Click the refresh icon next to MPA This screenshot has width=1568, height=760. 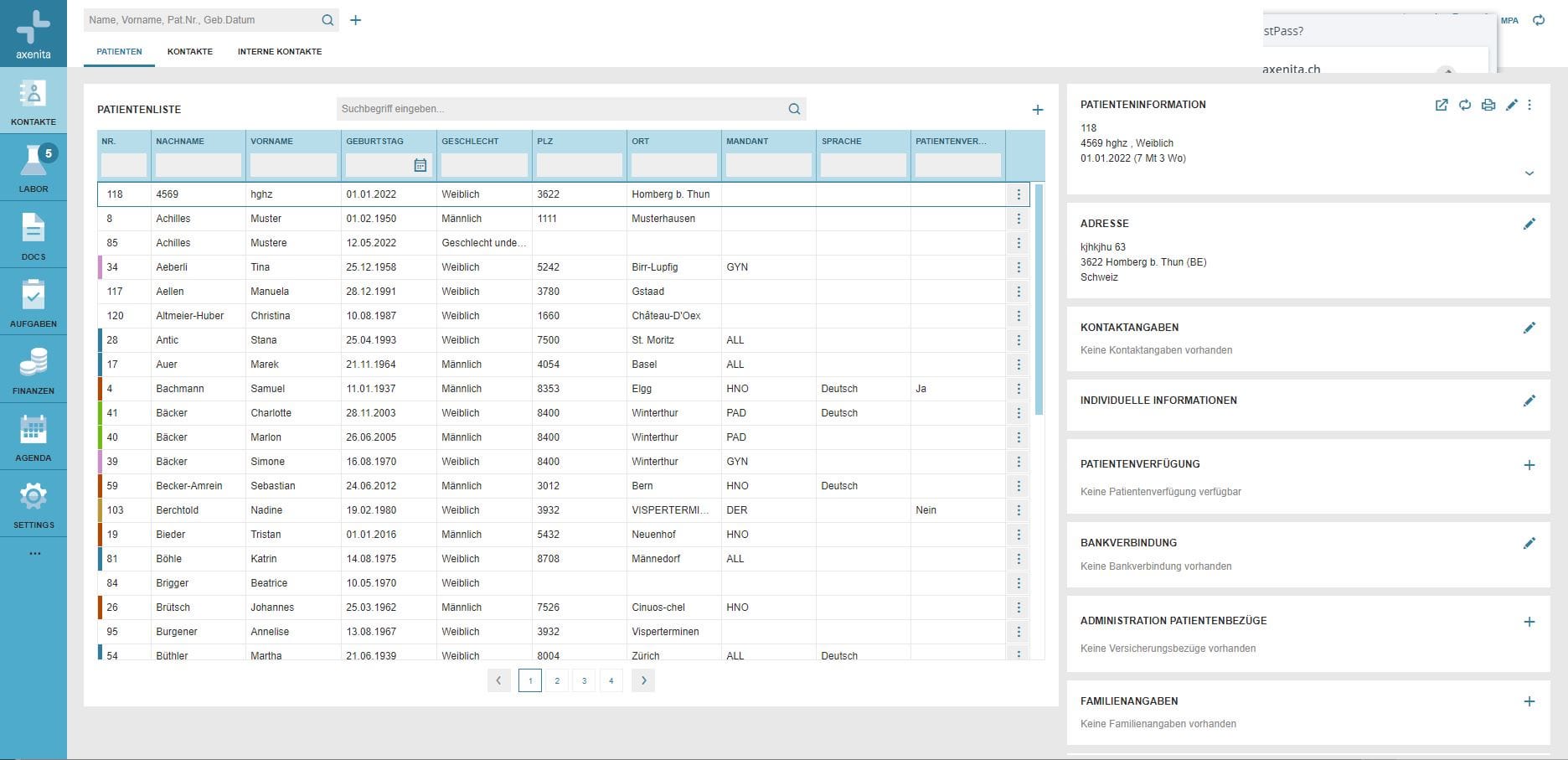[x=1539, y=20]
